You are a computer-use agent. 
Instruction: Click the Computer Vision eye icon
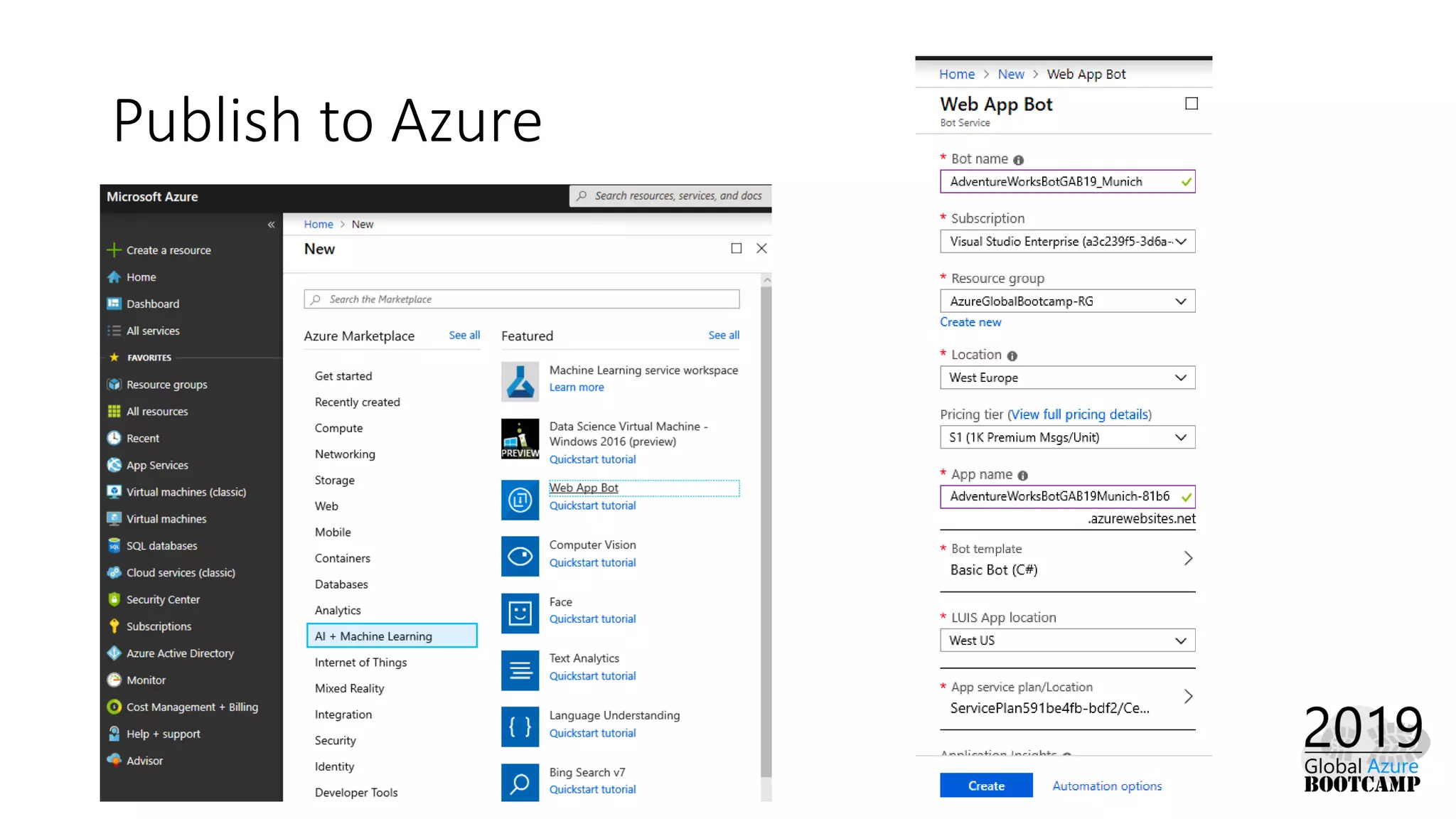pos(520,556)
